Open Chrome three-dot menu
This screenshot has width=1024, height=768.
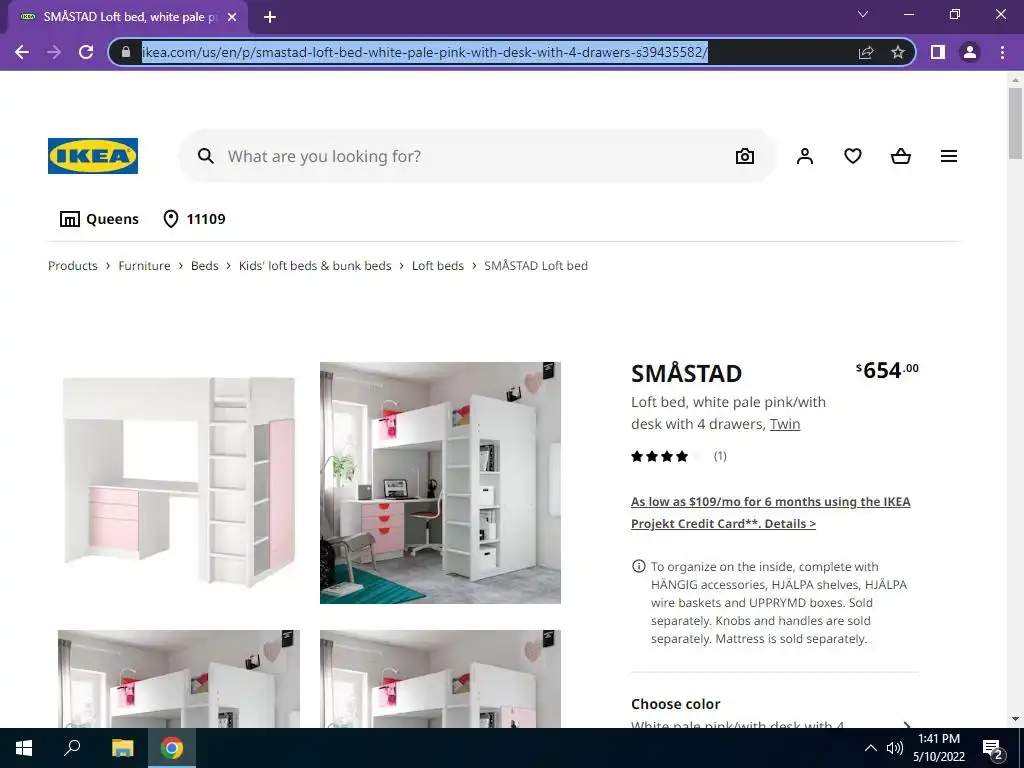[1002, 52]
